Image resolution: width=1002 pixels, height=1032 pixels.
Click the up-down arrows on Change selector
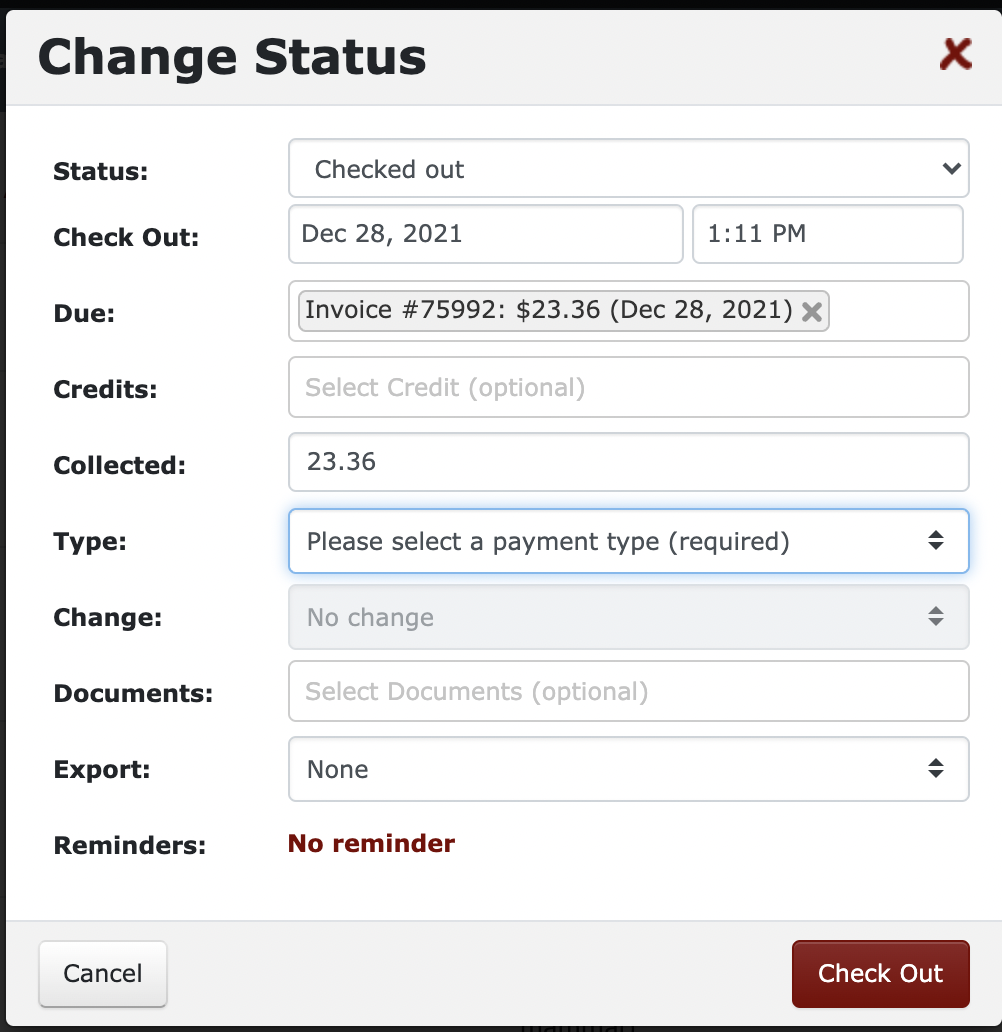pos(936,616)
